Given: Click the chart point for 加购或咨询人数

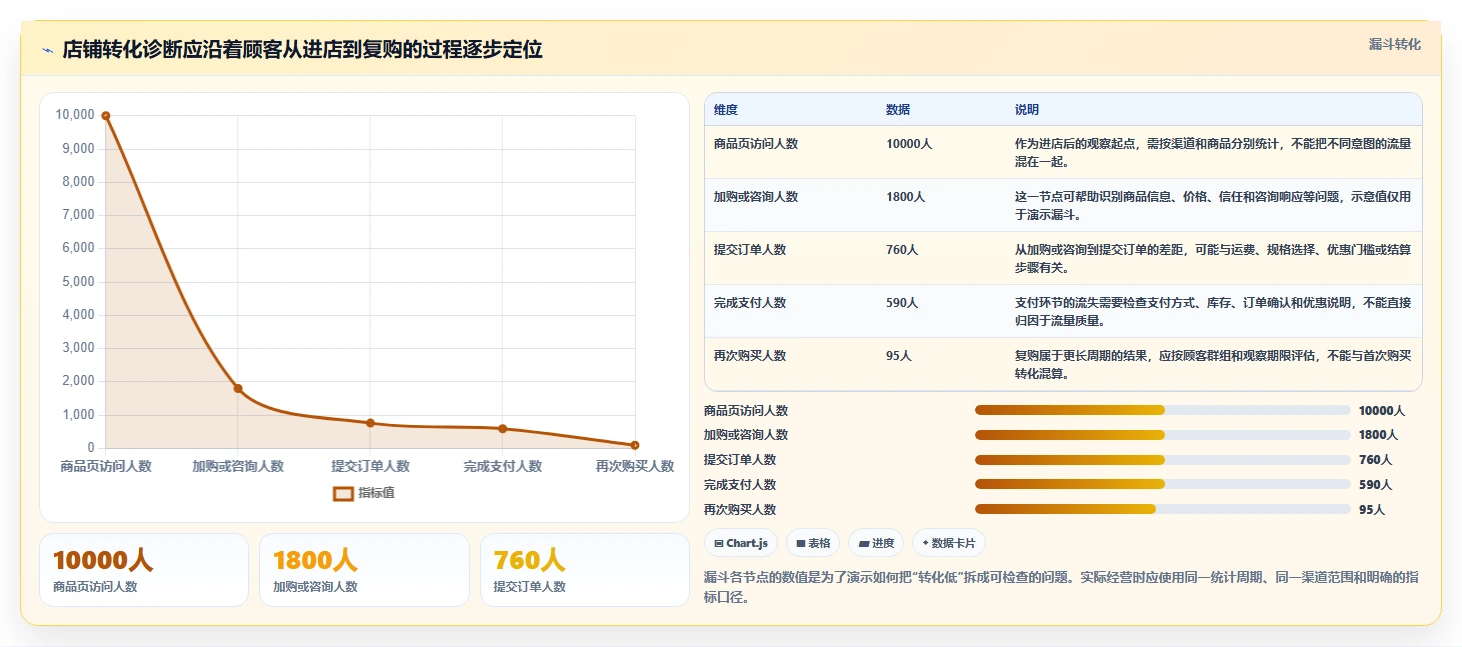Looking at the screenshot, I should [238, 388].
